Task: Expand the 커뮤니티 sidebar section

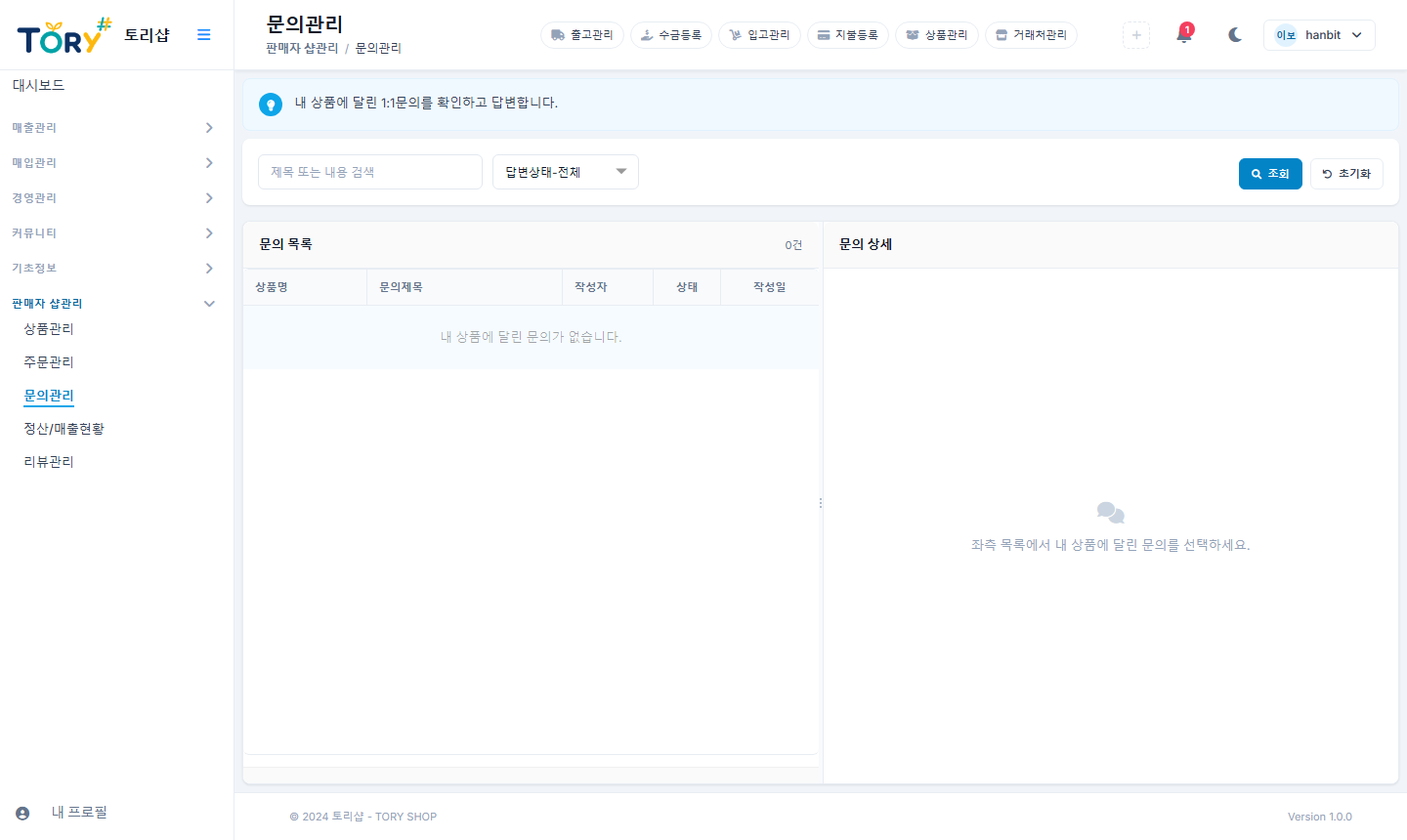Action: click(112, 233)
